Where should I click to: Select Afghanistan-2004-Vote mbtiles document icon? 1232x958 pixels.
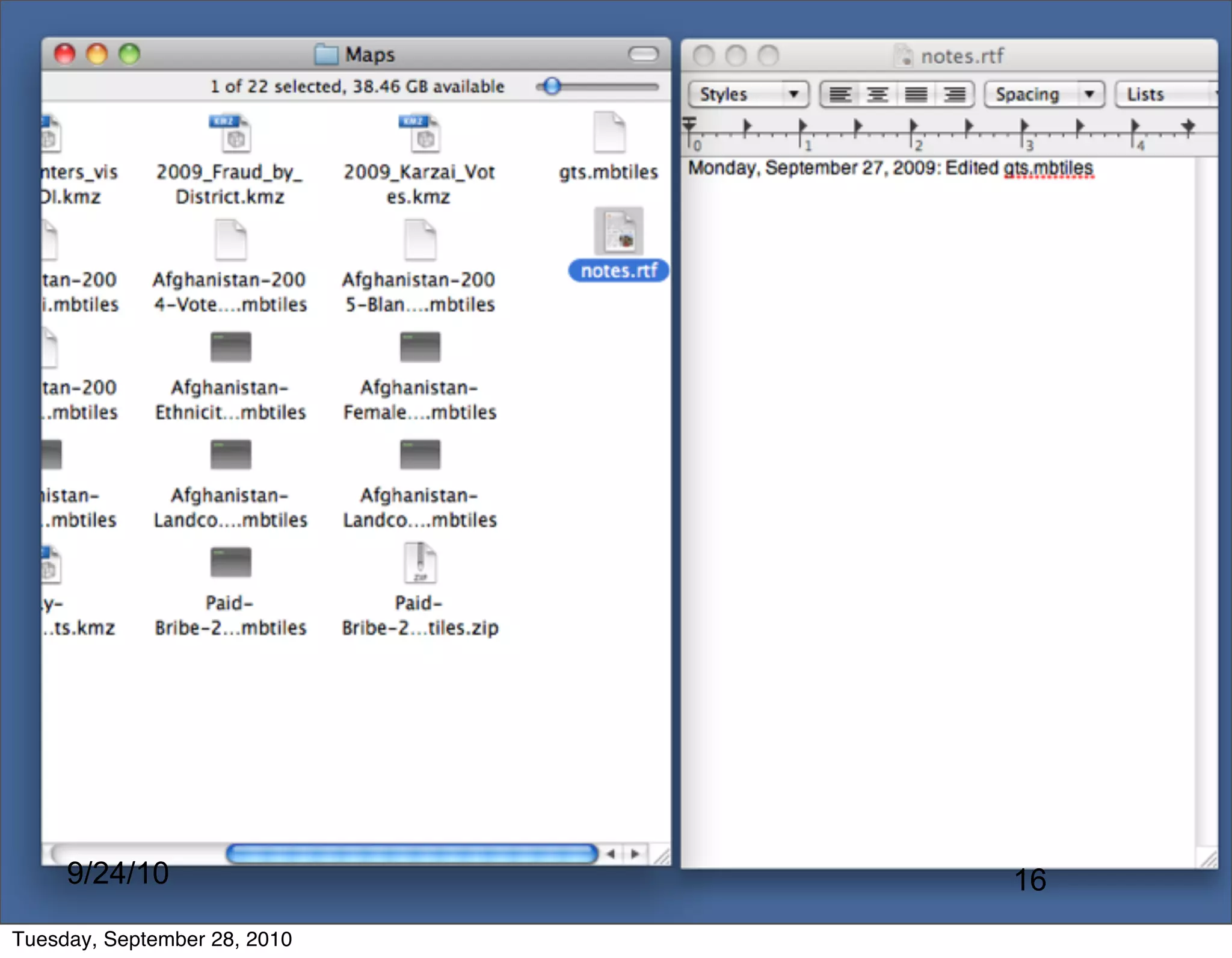(x=230, y=240)
